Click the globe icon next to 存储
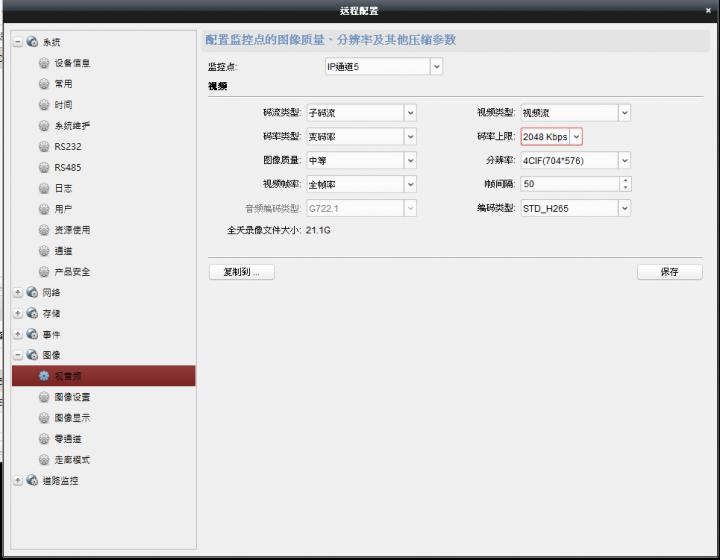The image size is (720, 560). 32,313
